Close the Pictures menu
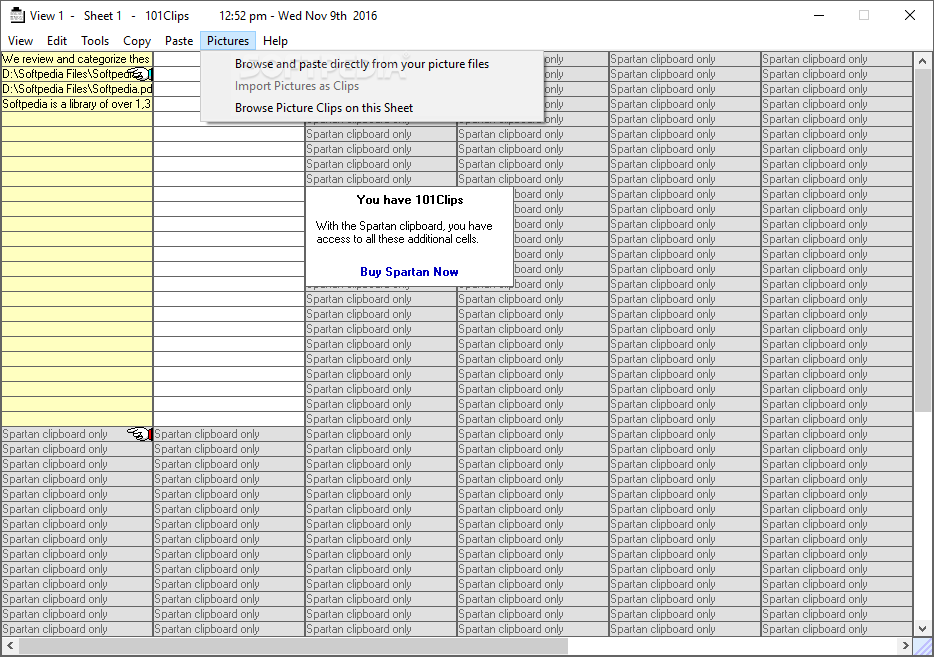 (228, 41)
